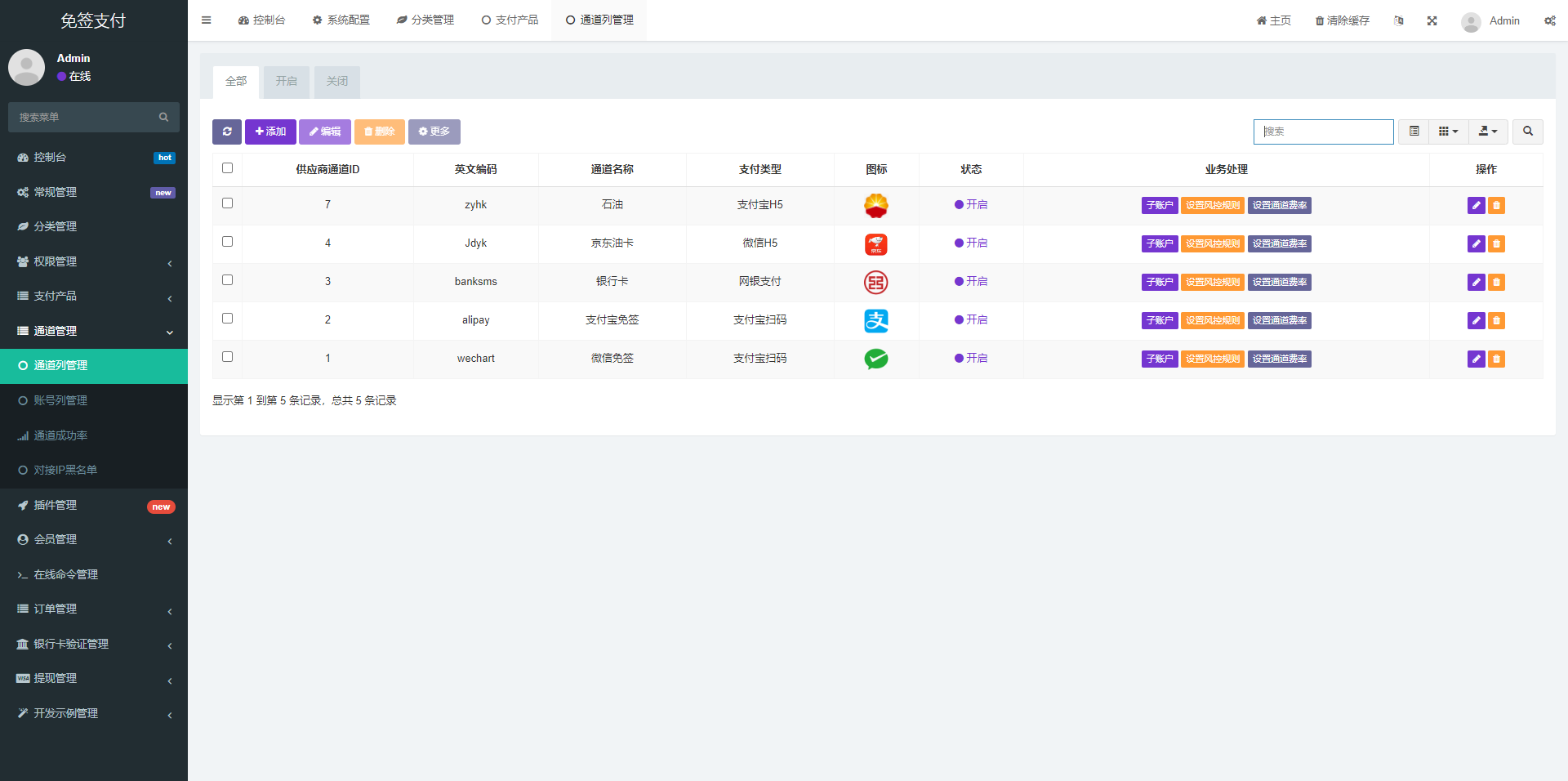Screen dimensions: 1568x781
Task: Open the columns dropdown in table toolbar
Action: 1448,132
